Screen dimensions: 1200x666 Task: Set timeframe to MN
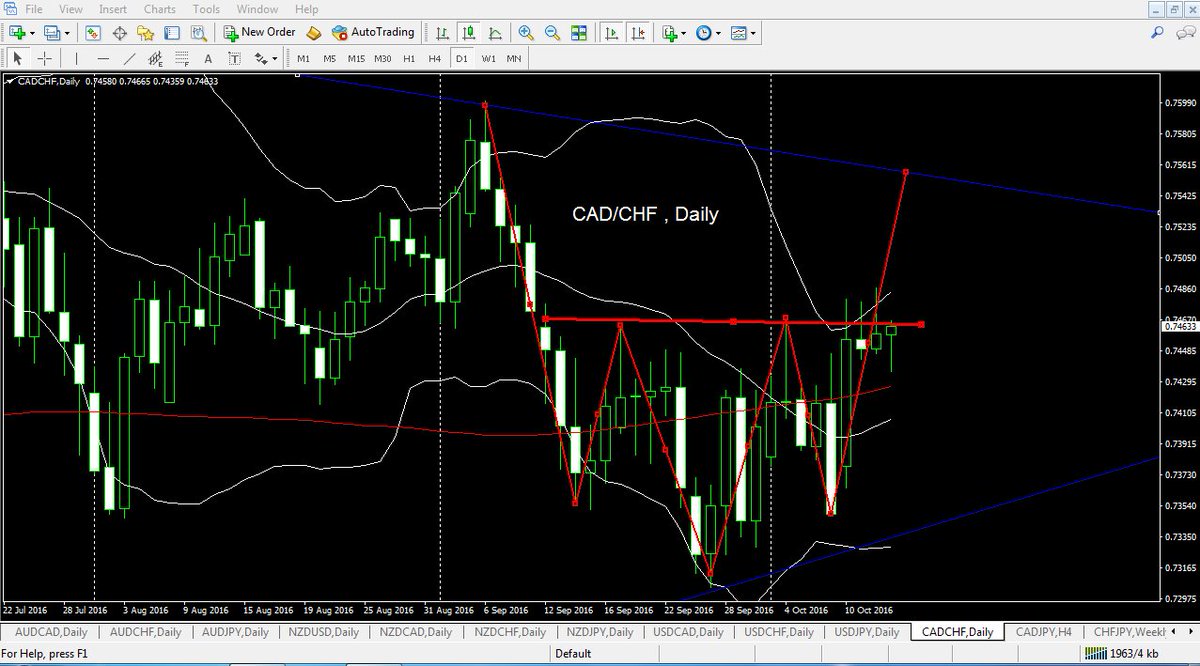pos(514,59)
